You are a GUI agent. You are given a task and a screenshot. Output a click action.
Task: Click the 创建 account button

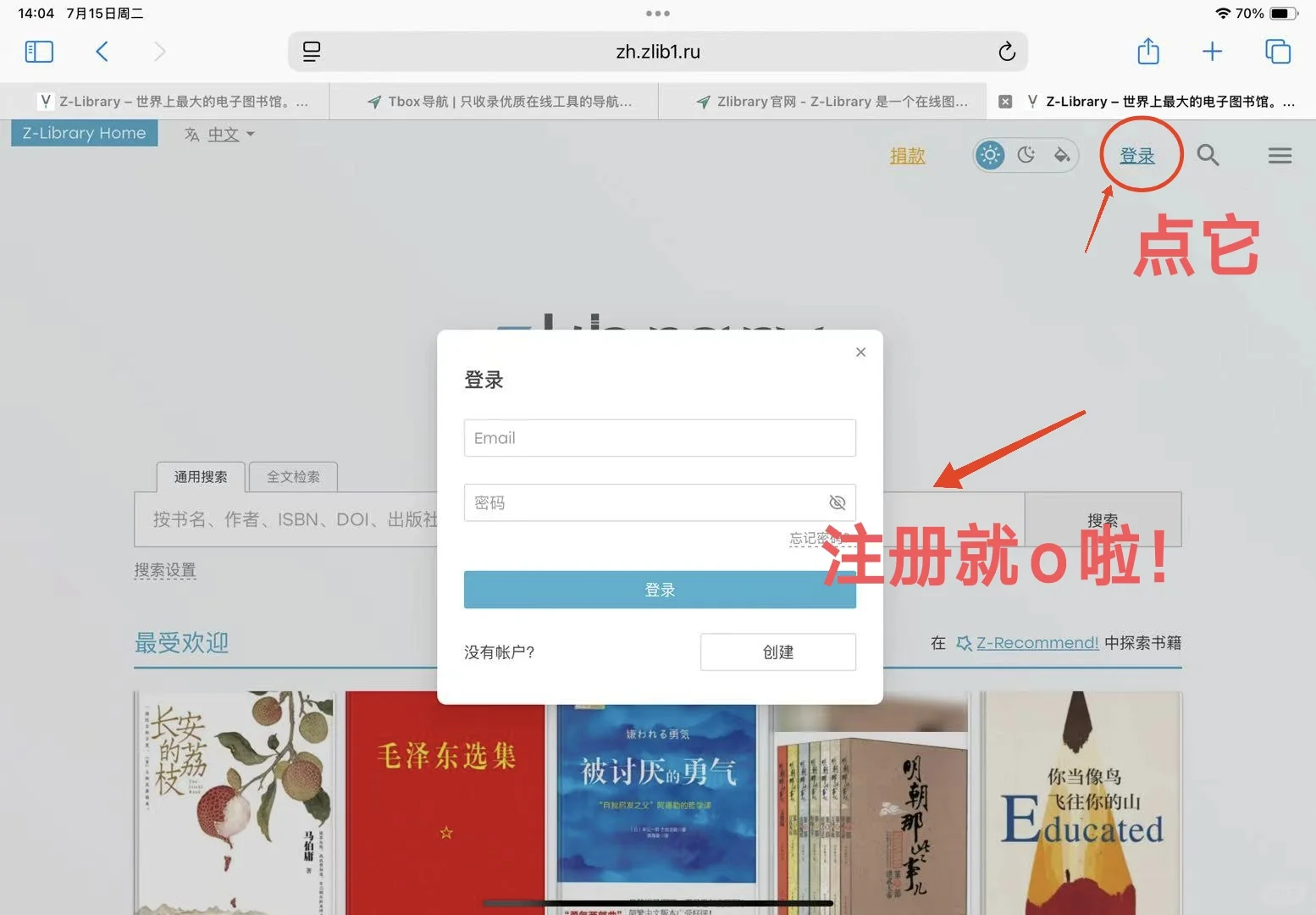[x=777, y=652]
